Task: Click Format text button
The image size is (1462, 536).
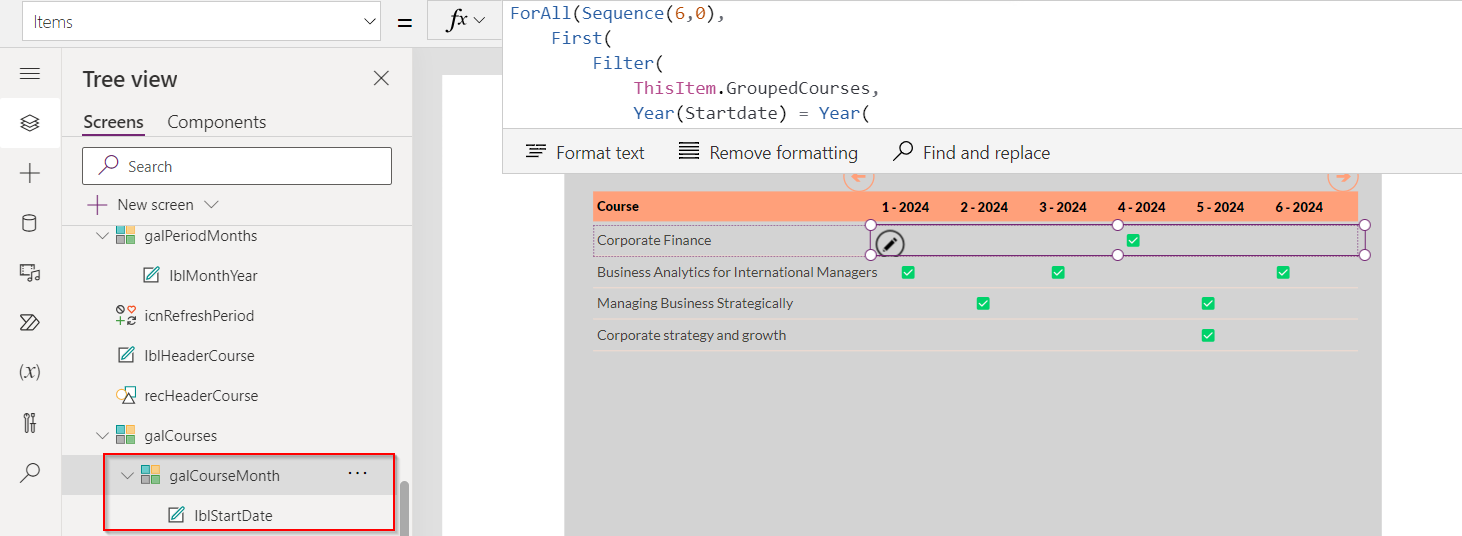Action: 585,152
